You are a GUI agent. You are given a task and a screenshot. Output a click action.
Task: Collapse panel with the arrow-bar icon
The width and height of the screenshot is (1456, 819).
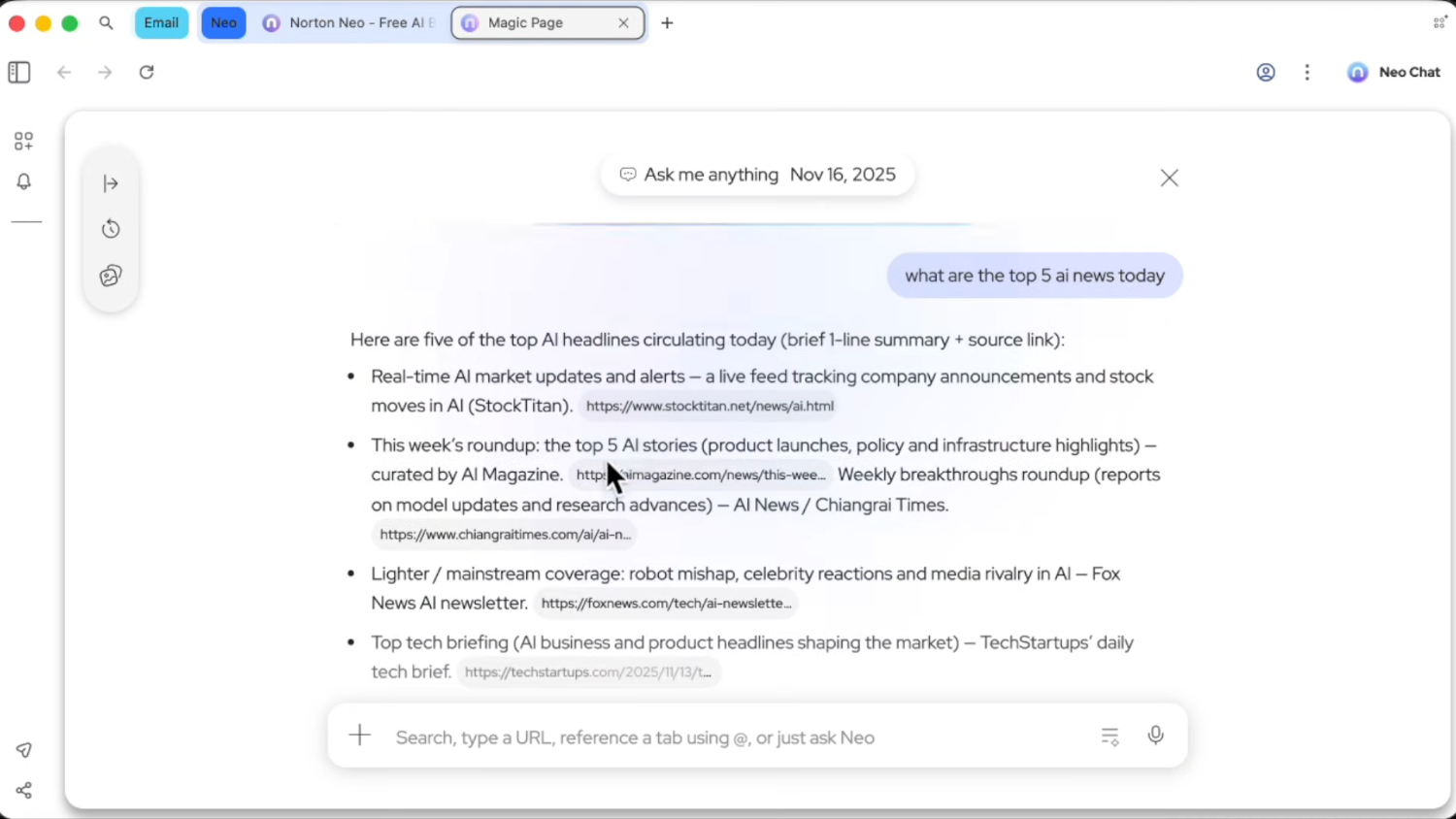coord(111,183)
